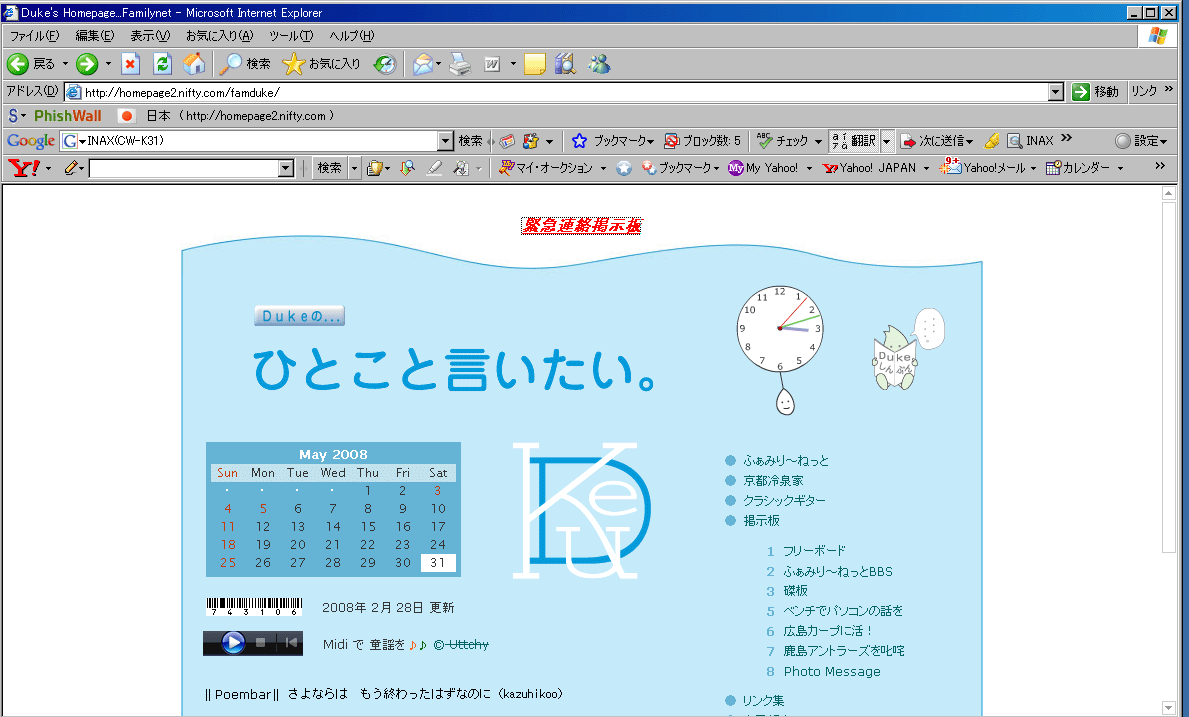Click the Mail envelope icon
The height and width of the screenshot is (717, 1189).
point(423,64)
